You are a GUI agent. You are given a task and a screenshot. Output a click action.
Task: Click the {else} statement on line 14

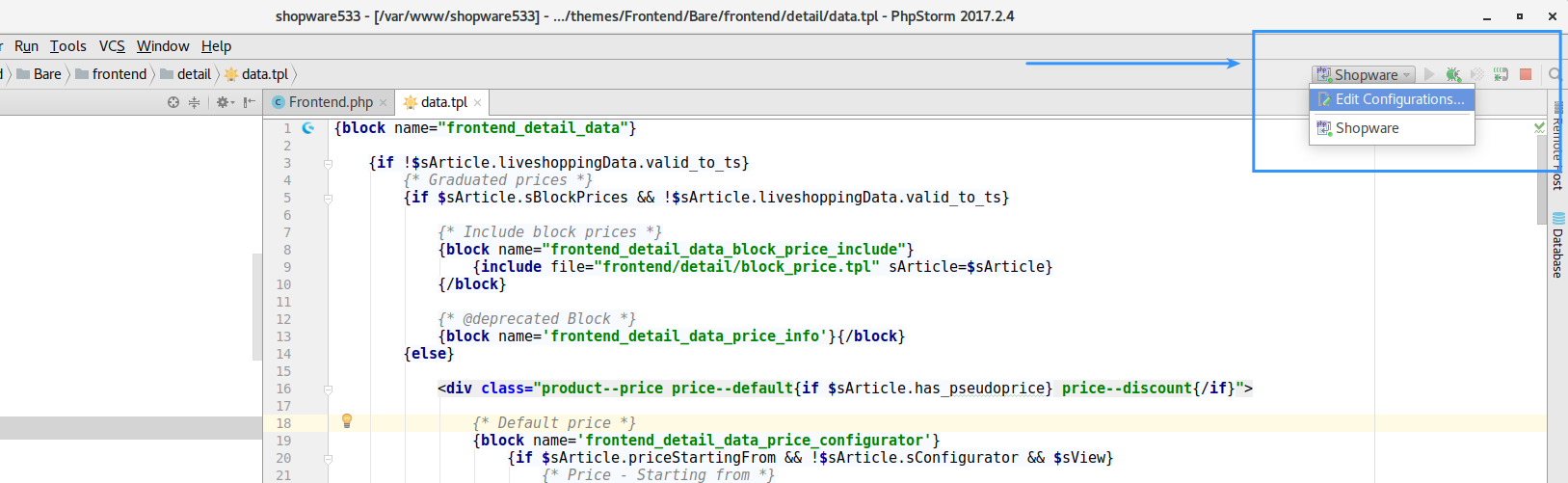(429, 354)
